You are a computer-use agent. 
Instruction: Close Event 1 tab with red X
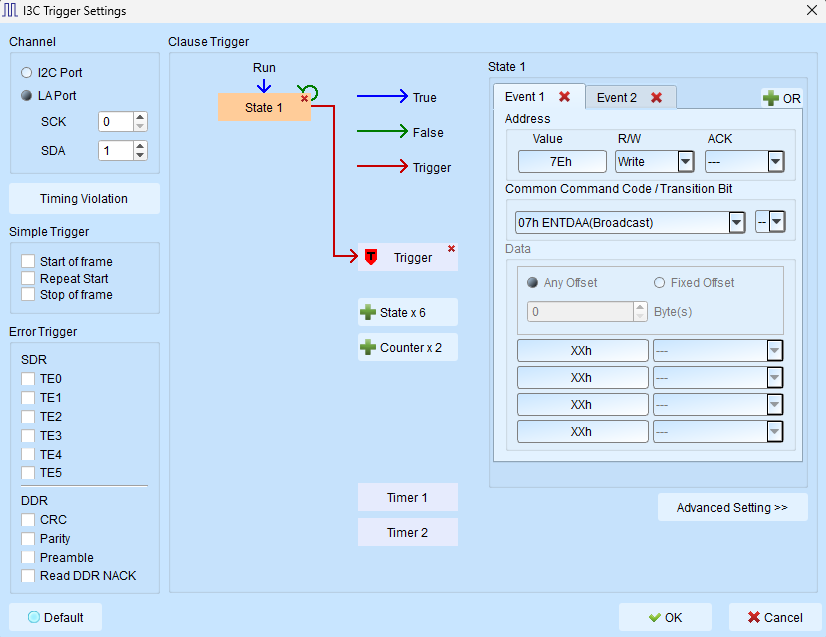pyautogui.click(x=564, y=96)
